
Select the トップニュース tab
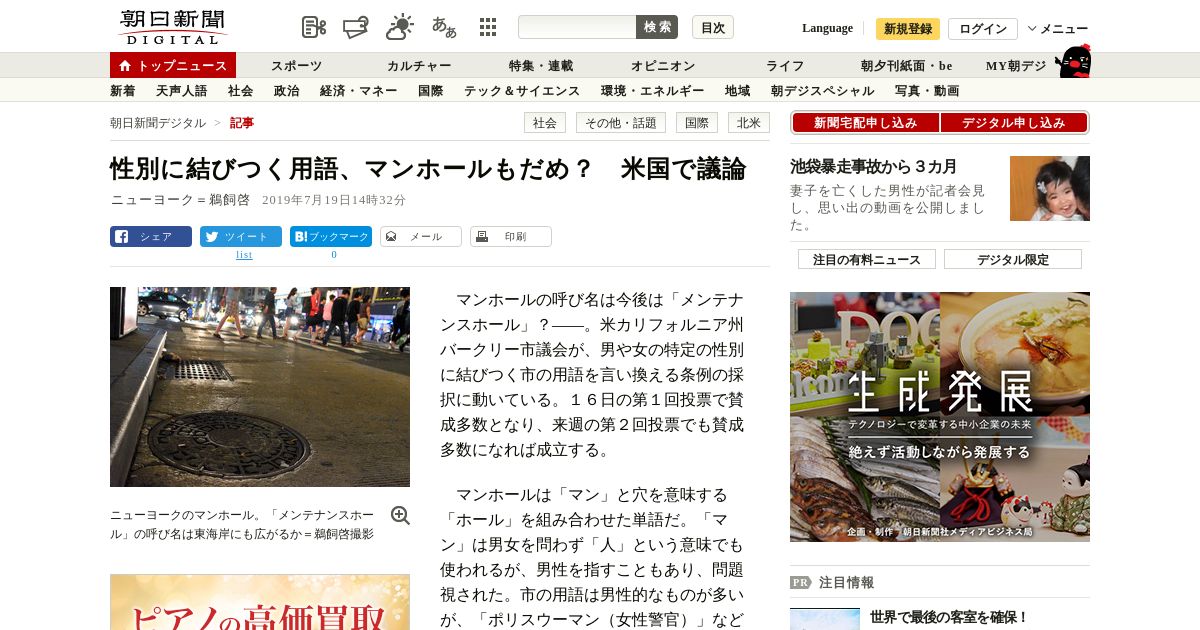[x=173, y=65]
